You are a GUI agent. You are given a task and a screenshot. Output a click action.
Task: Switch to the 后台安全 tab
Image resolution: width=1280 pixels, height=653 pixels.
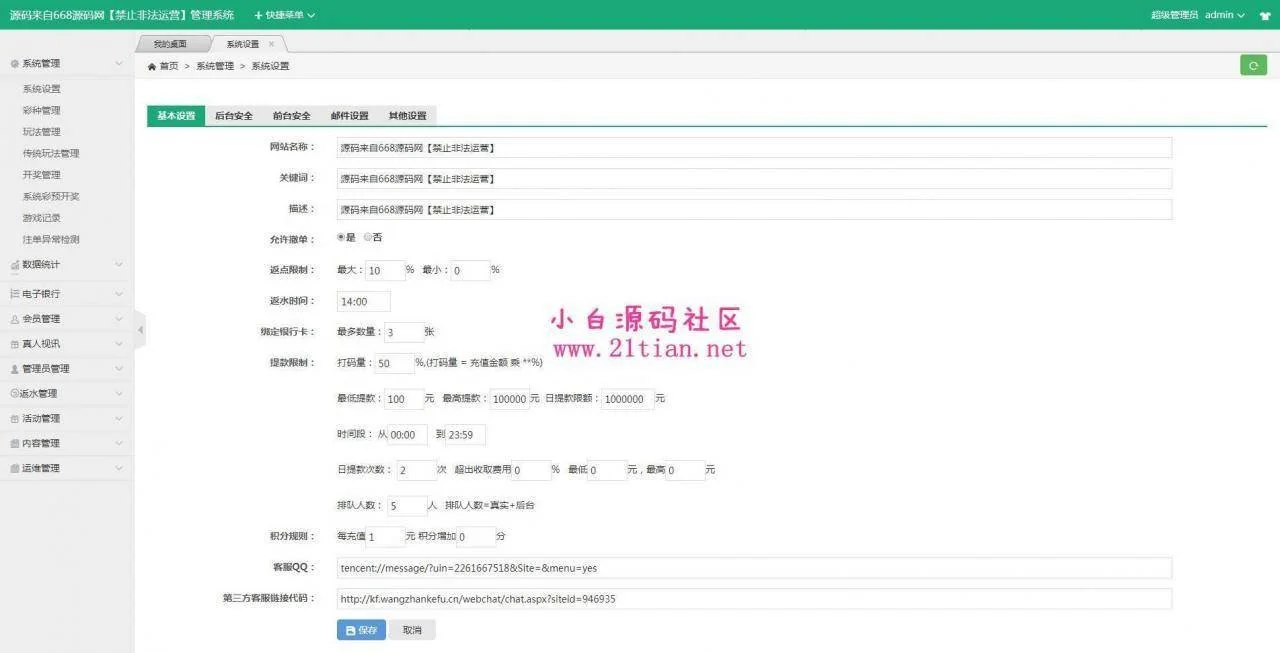pyautogui.click(x=233, y=116)
